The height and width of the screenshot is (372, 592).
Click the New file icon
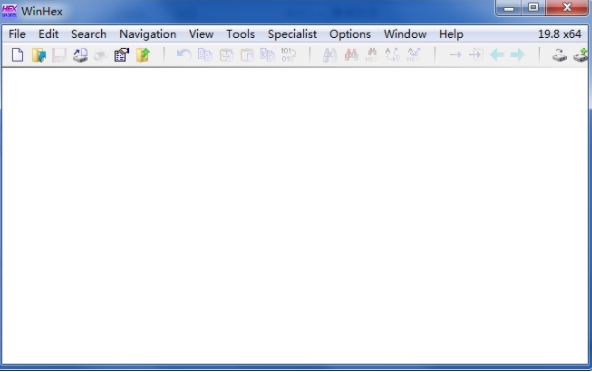pyautogui.click(x=17, y=55)
